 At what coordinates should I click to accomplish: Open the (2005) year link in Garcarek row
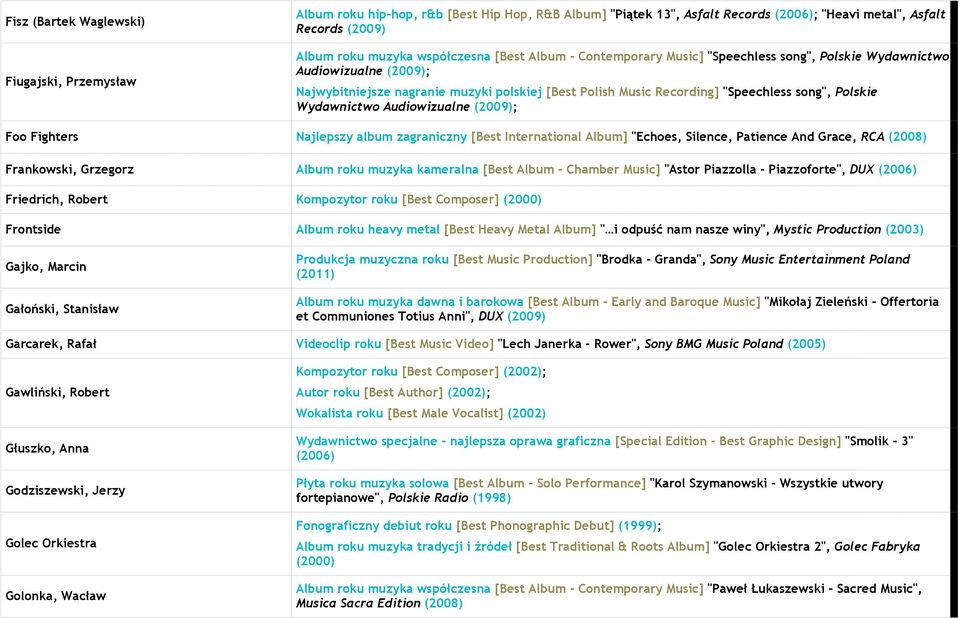coord(806,344)
